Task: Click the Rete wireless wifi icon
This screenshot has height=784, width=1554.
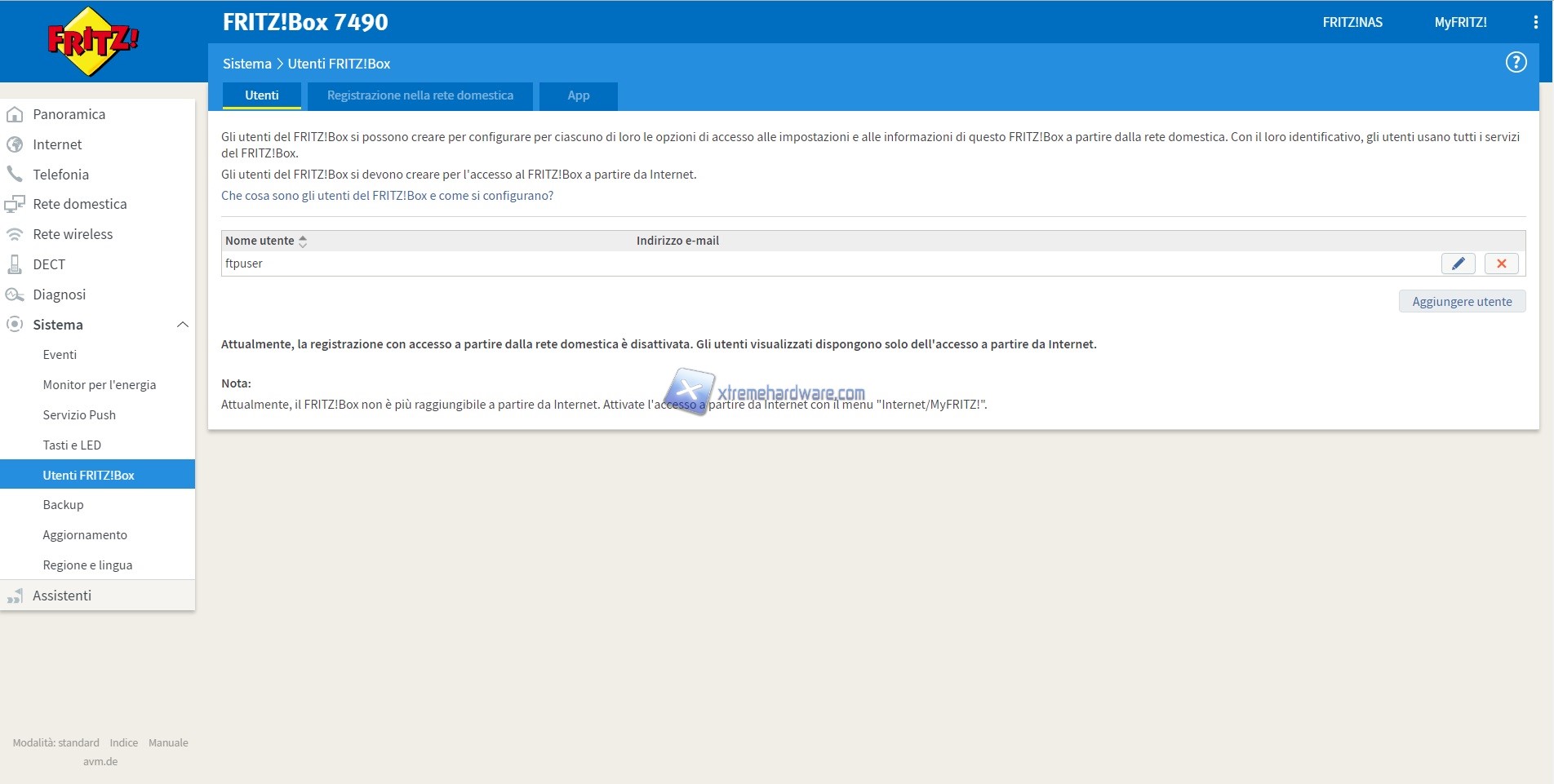Action: point(15,234)
